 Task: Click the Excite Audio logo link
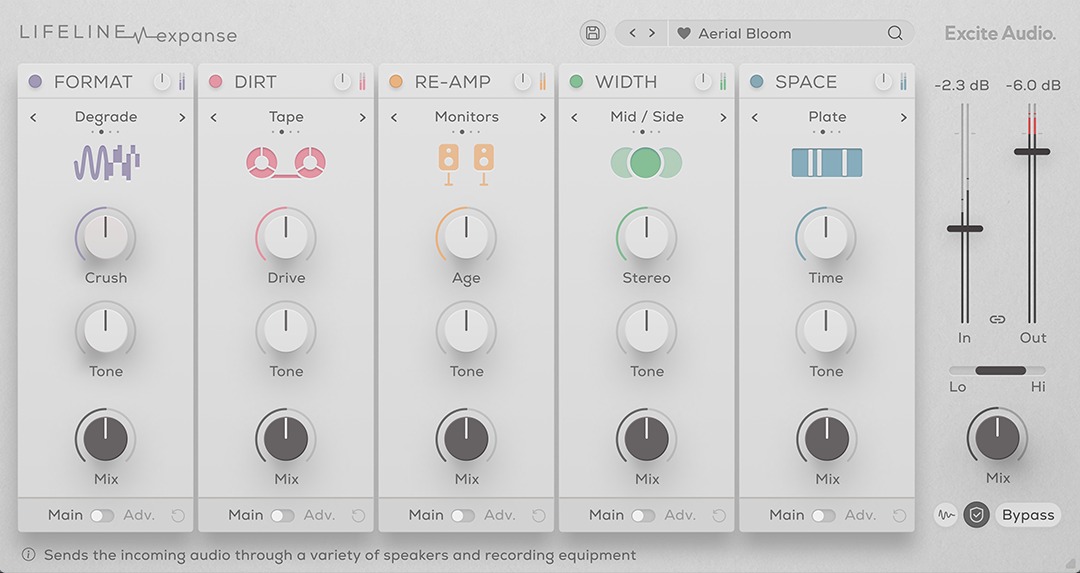(1000, 33)
